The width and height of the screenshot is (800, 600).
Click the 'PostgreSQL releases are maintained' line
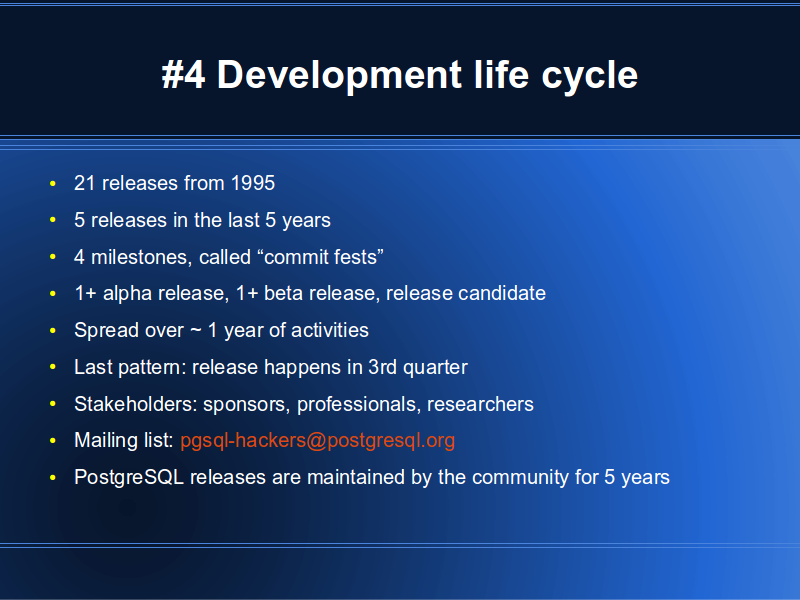click(x=371, y=477)
